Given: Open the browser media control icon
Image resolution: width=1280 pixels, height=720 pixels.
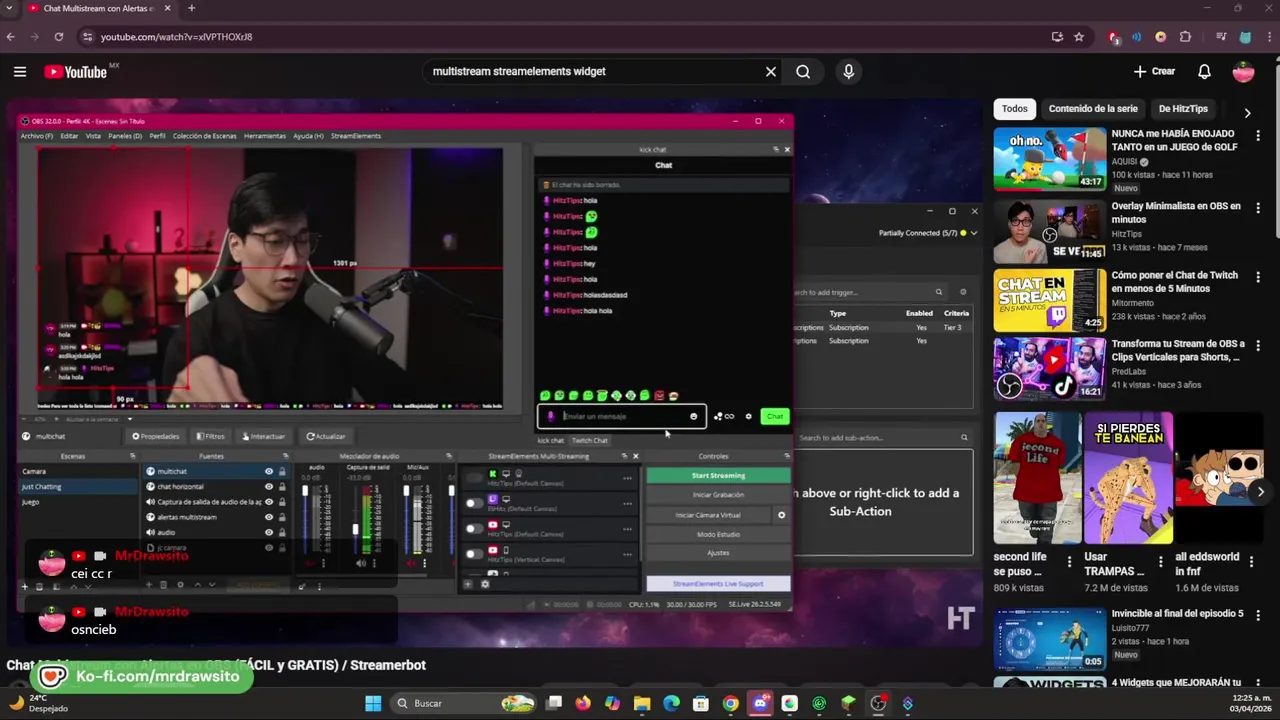Looking at the screenshot, I should [1221, 37].
